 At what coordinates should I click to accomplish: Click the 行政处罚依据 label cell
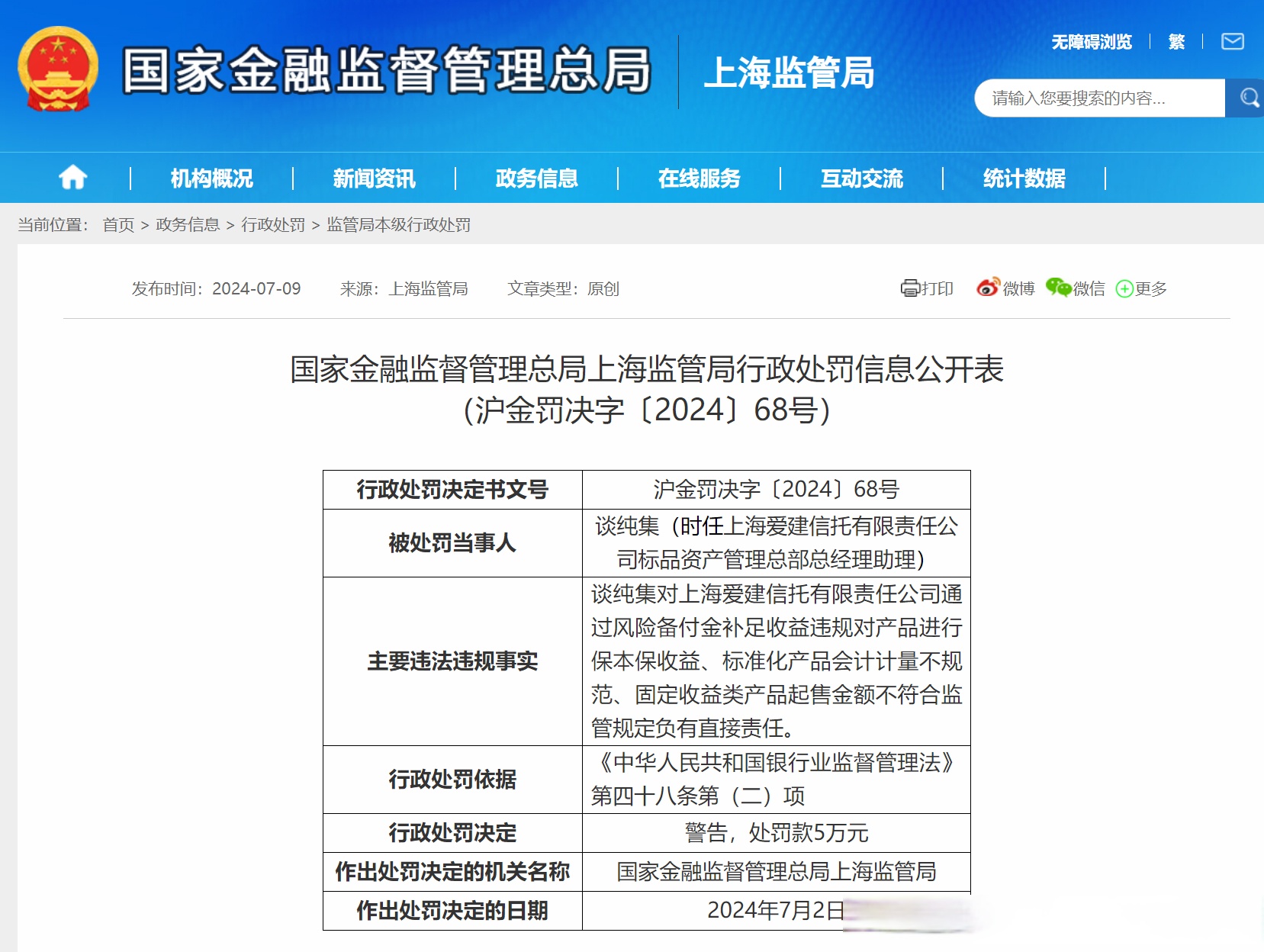click(452, 780)
